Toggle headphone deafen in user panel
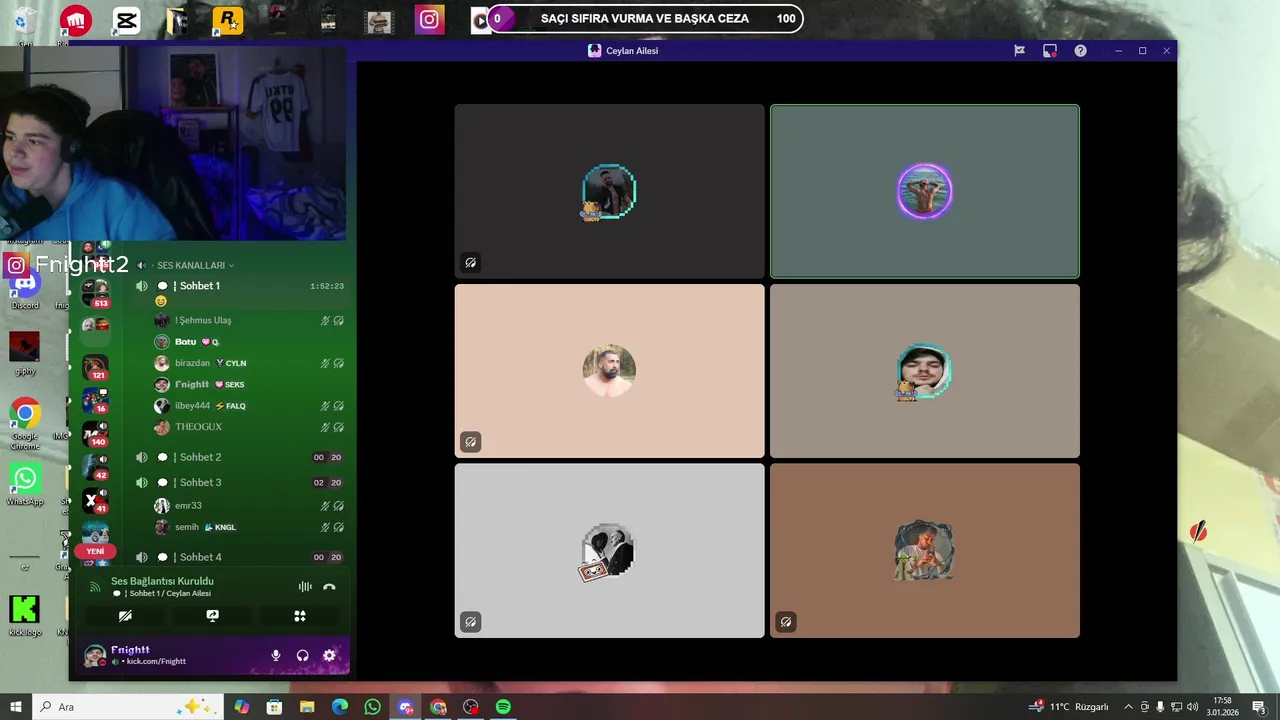1280x720 pixels. pyautogui.click(x=302, y=656)
